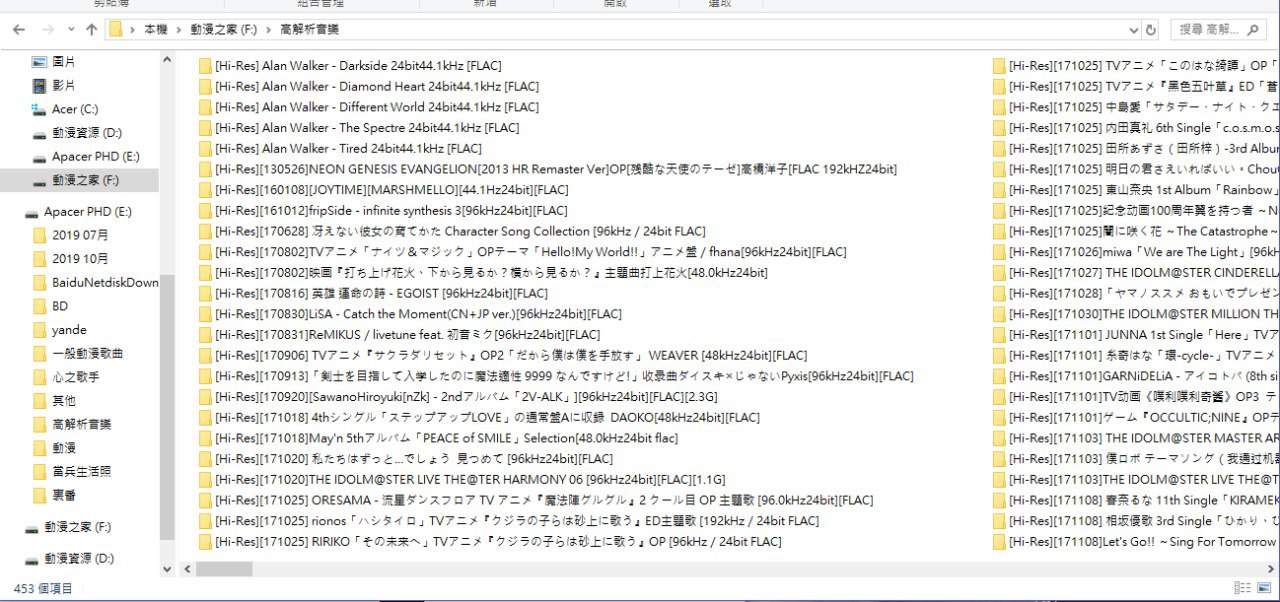
Task: Open 心之歌手 folder in sidebar
Action: 75,377
